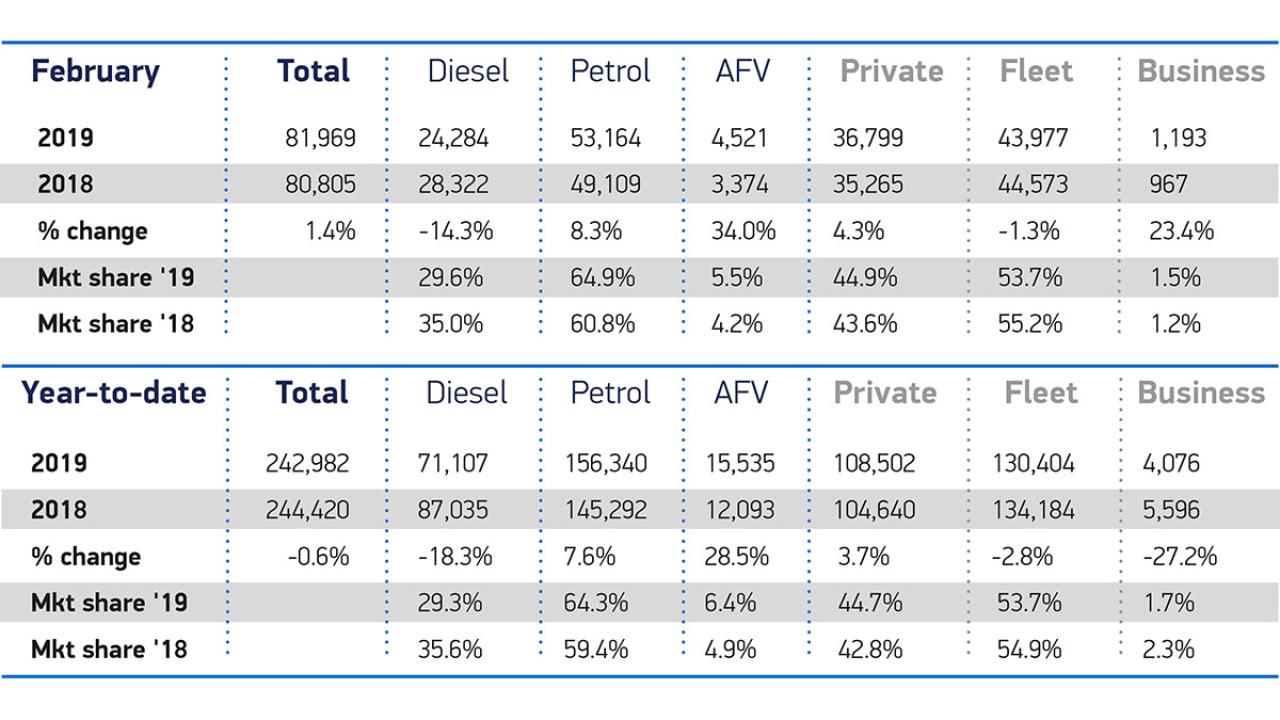
Task: Select the Petrol header in Year-to-date table
Action: tap(610, 393)
